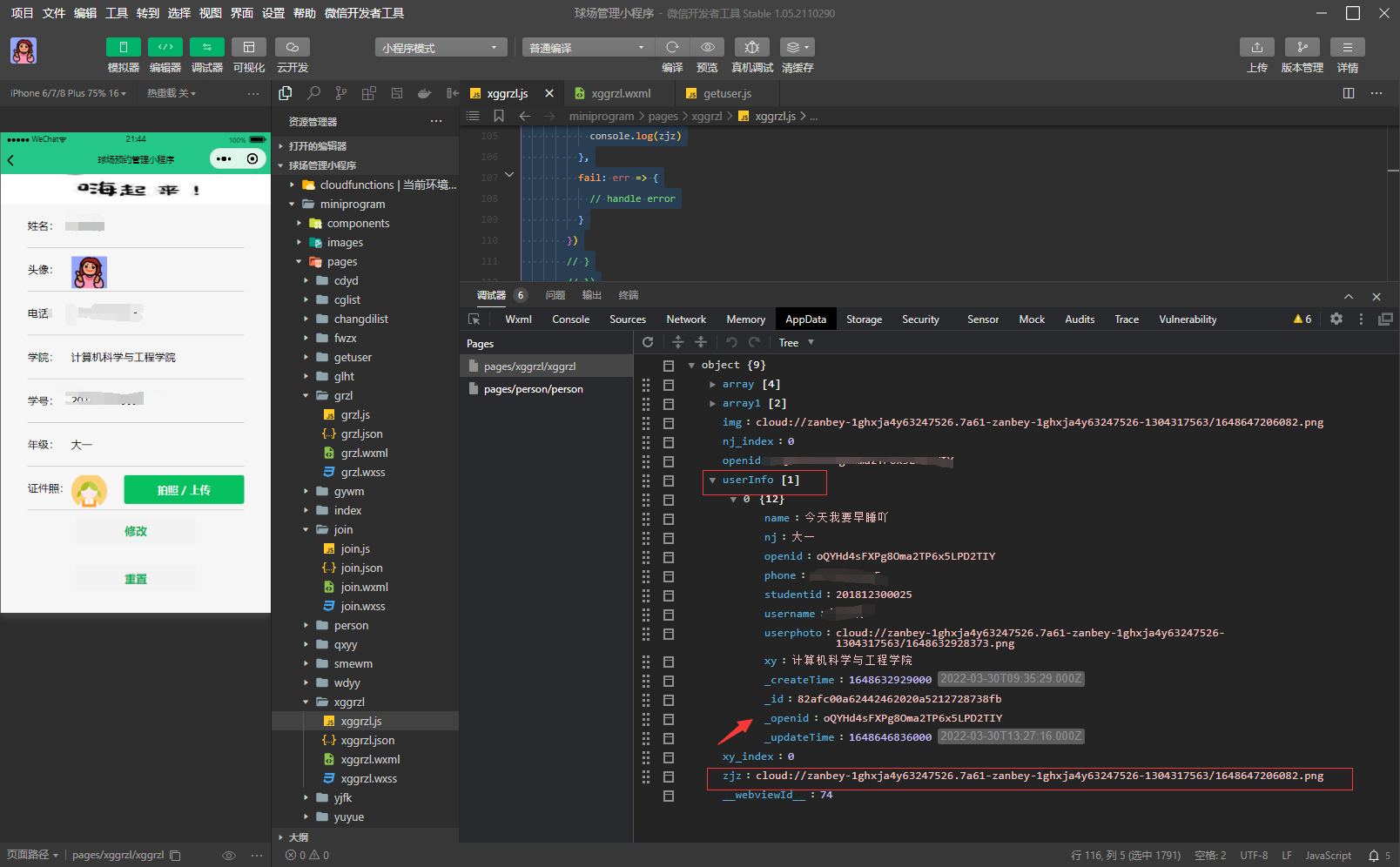The image size is (1400, 867).
Task: Click expand all icon in AppData toolbar
Action: tap(678, 342)
